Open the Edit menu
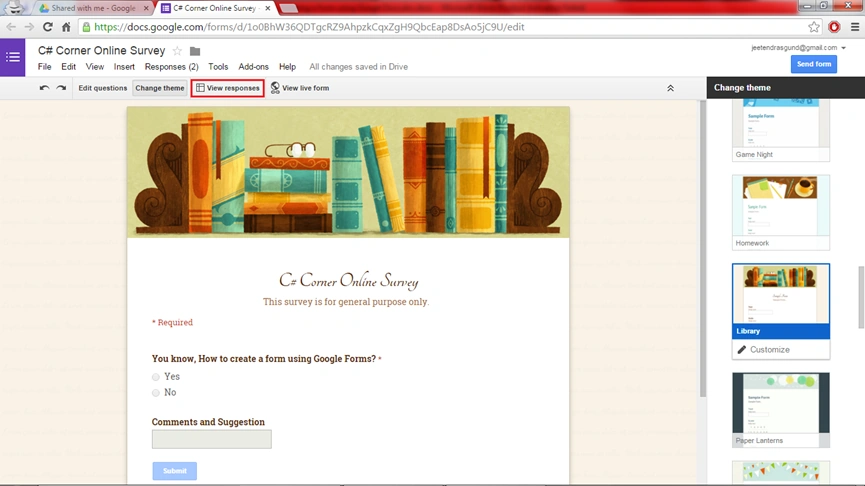Viewport: 865px width, 486px height. point(68,67)
